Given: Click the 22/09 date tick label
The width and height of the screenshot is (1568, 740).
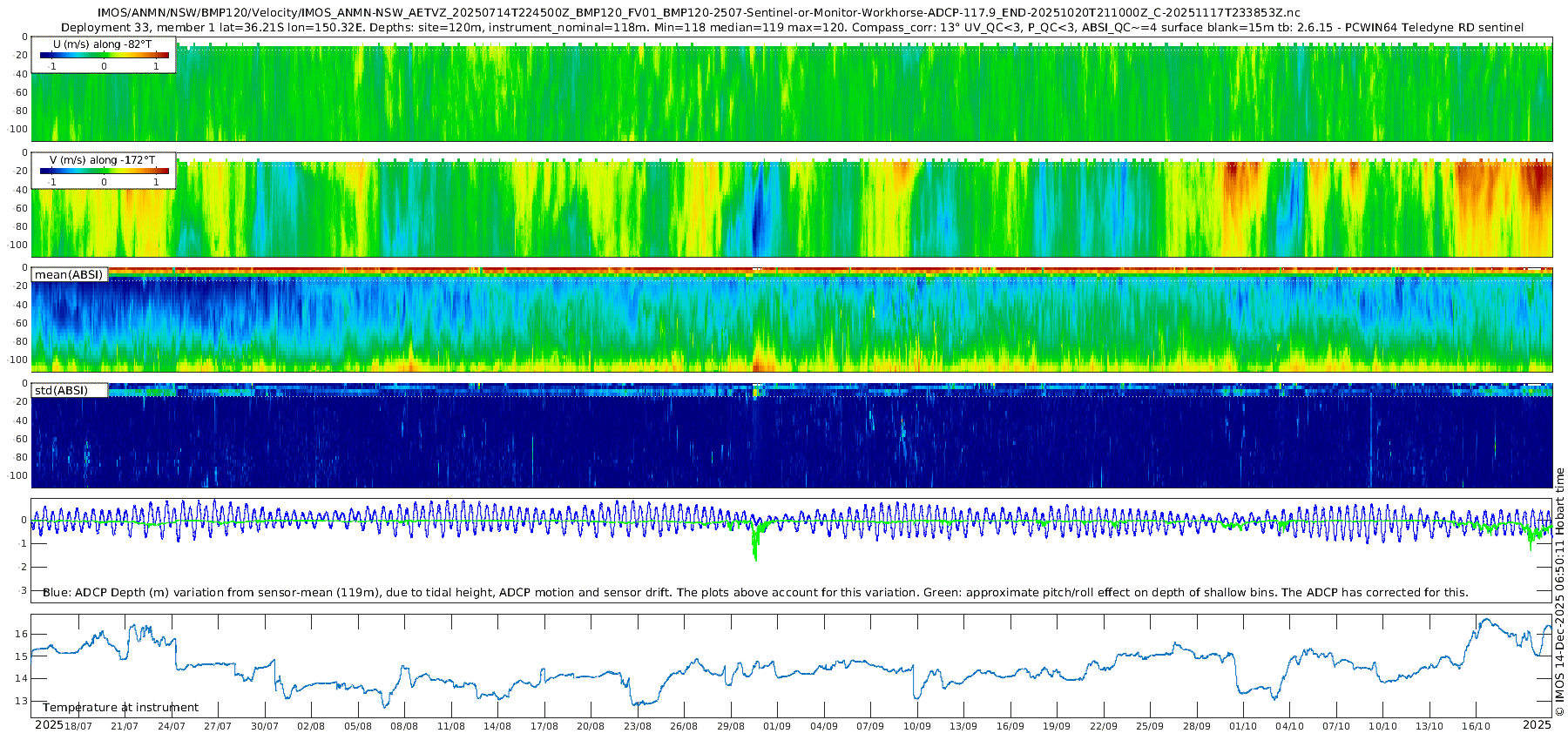Looking at the screenshot, I should click(1103, 726).
